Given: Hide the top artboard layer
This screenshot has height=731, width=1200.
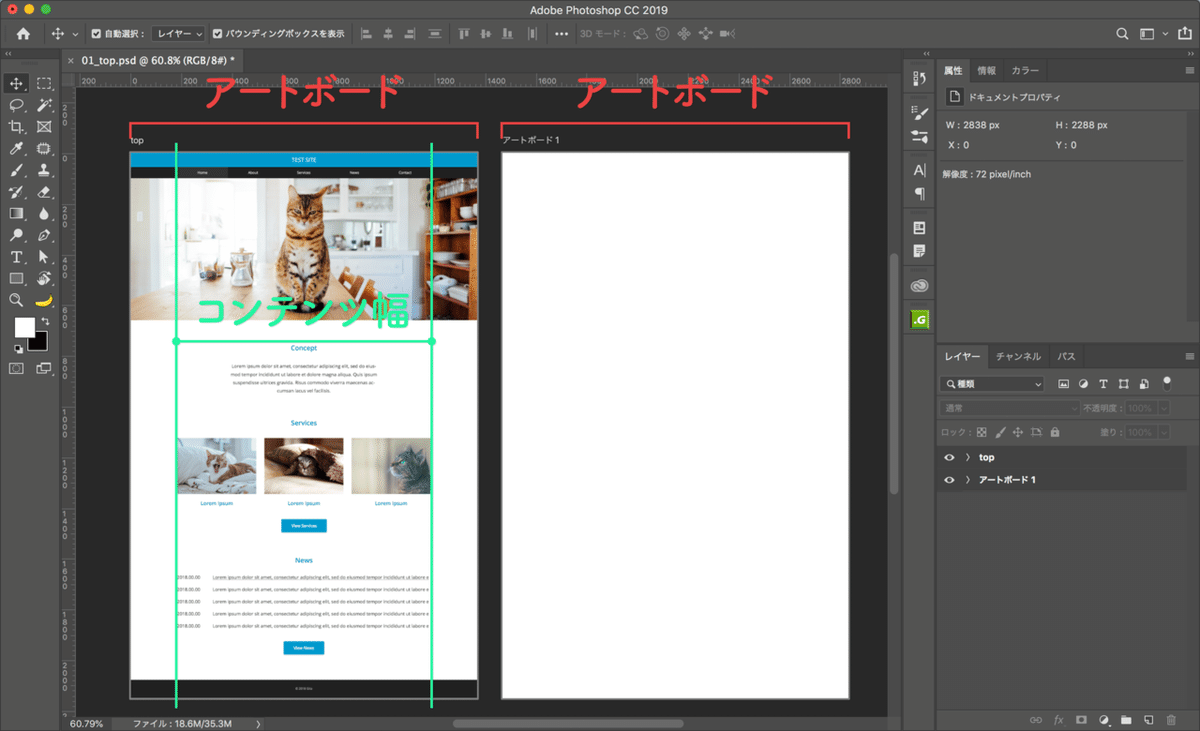Looking at the screenshot, I should pos(950,457).
